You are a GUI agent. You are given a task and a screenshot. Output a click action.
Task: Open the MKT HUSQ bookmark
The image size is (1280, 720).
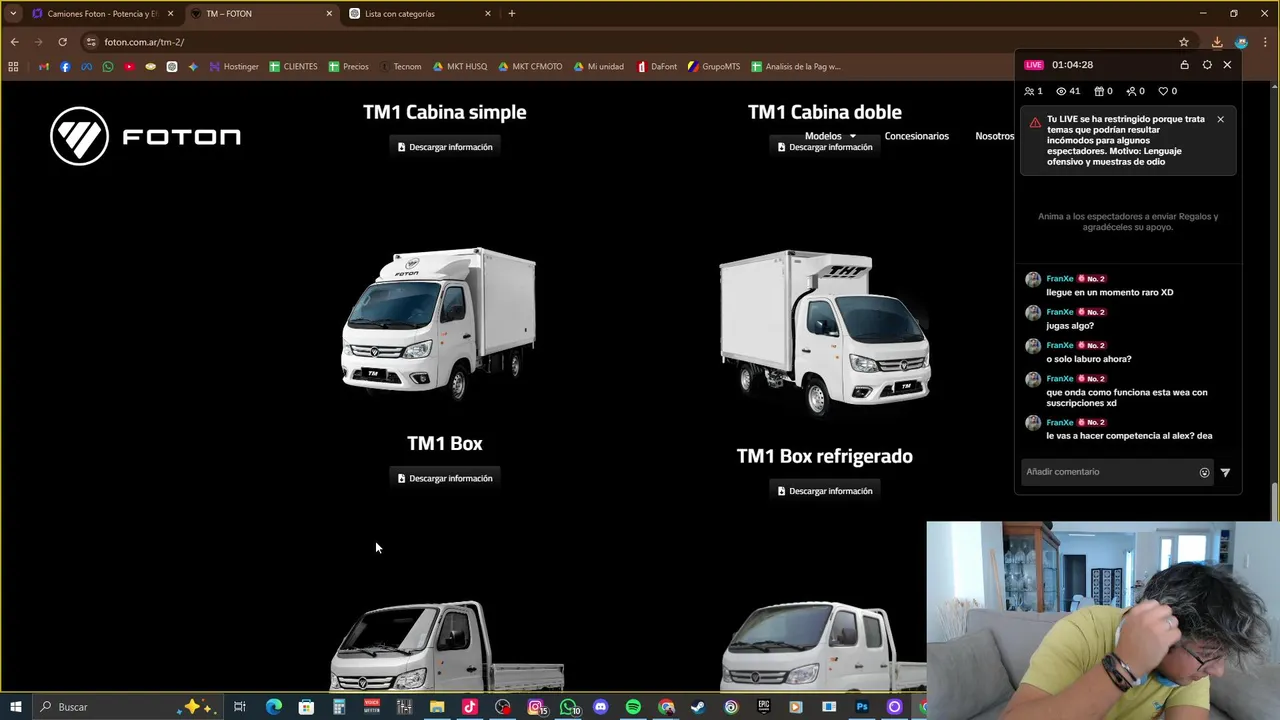460,67
